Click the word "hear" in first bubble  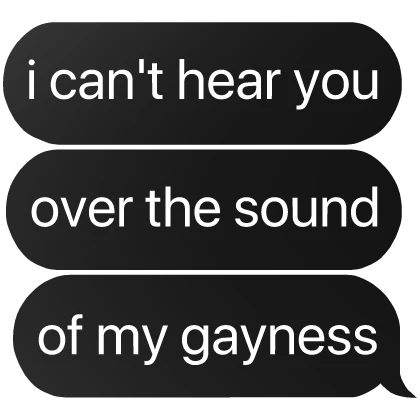point(228,80)
